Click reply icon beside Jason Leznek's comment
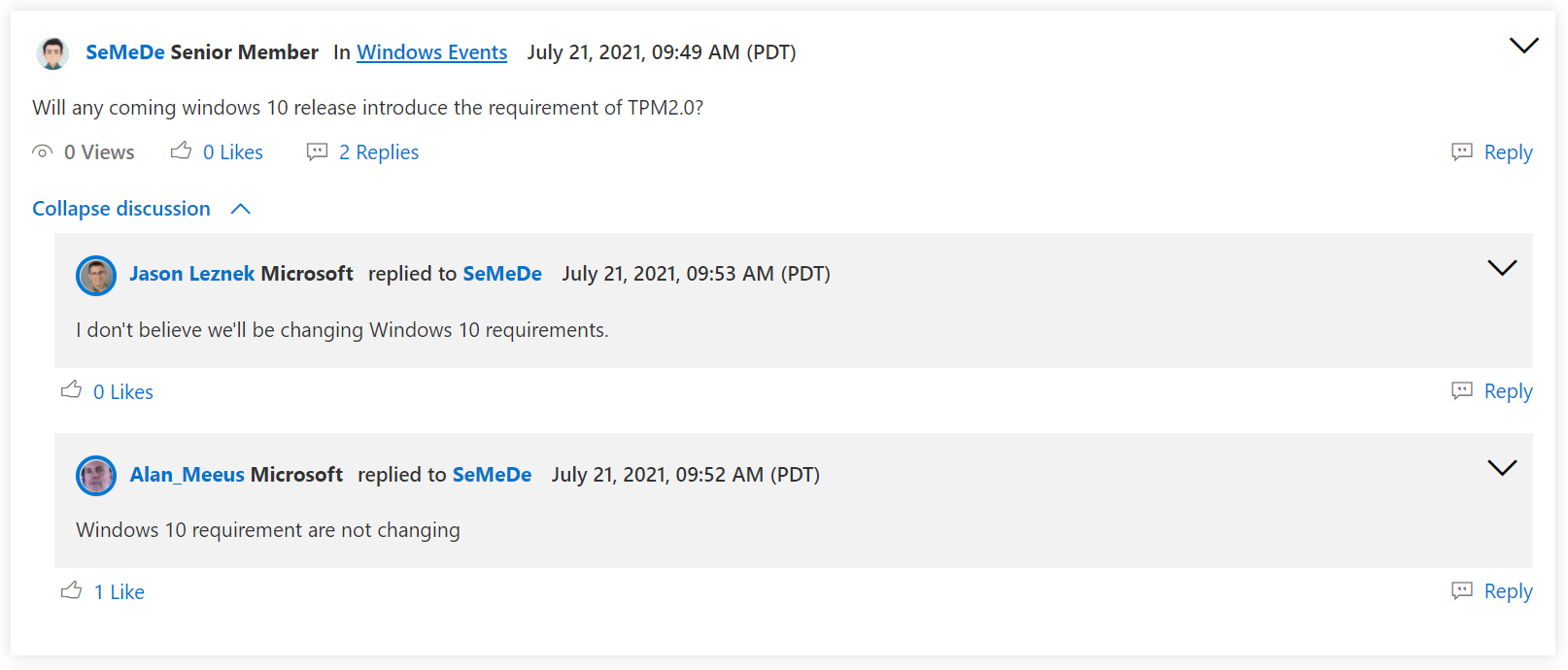Viewport: 1568px width, 670px height. 1462,390
